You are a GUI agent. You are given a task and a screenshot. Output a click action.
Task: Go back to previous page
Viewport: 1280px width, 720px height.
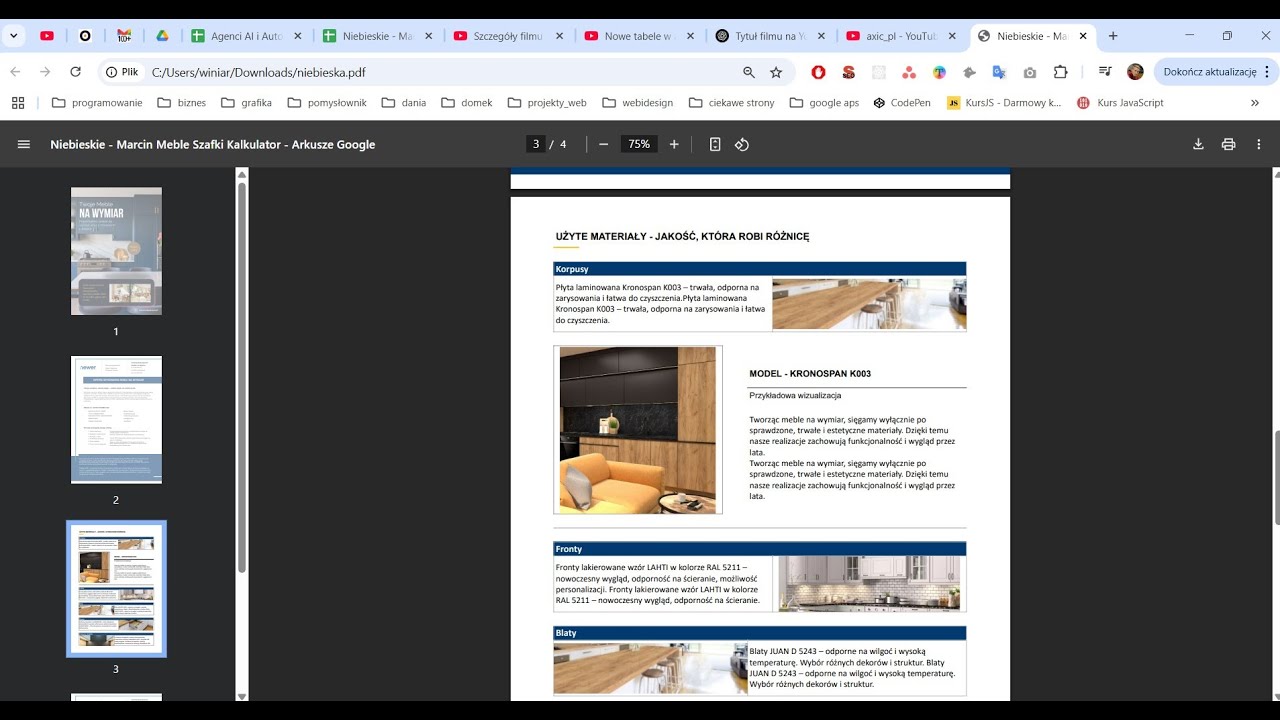coord(15,72)
